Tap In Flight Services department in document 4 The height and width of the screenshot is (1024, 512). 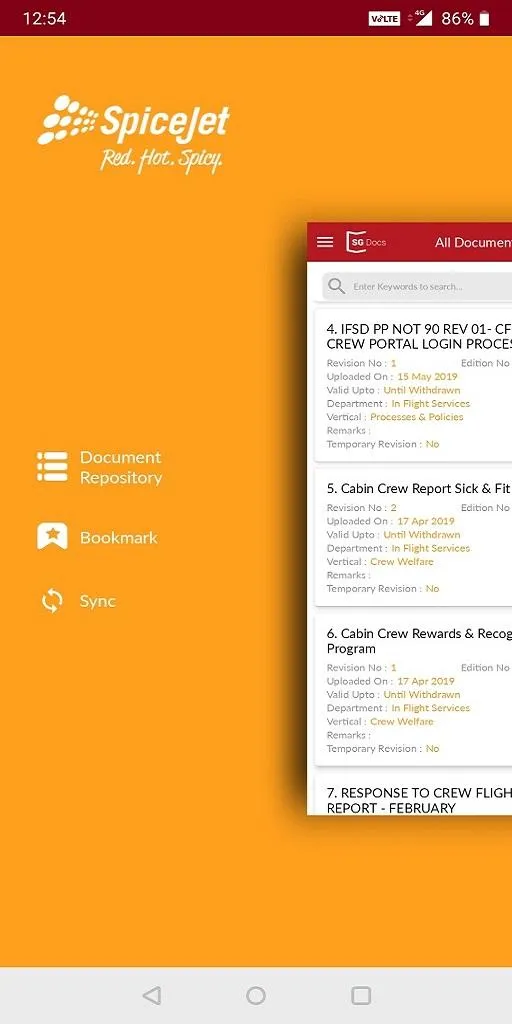click(430, 404)
